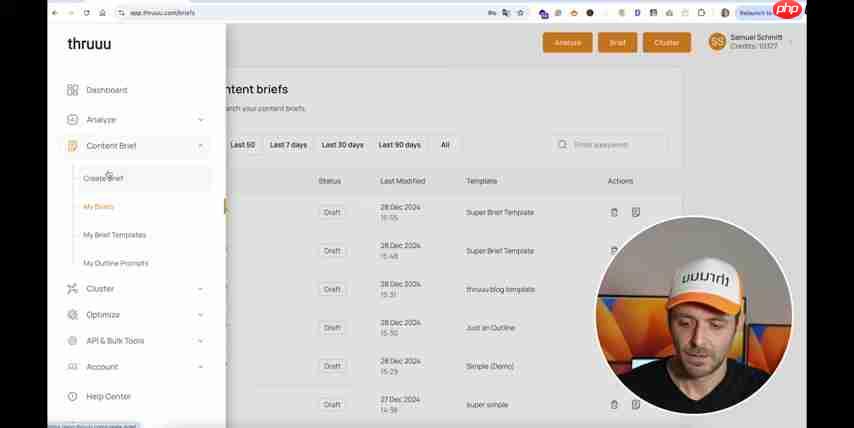Click the Draft badge in the Just an Outline row
The width and height of the screenshot is (854, 428).
point(332,328)
